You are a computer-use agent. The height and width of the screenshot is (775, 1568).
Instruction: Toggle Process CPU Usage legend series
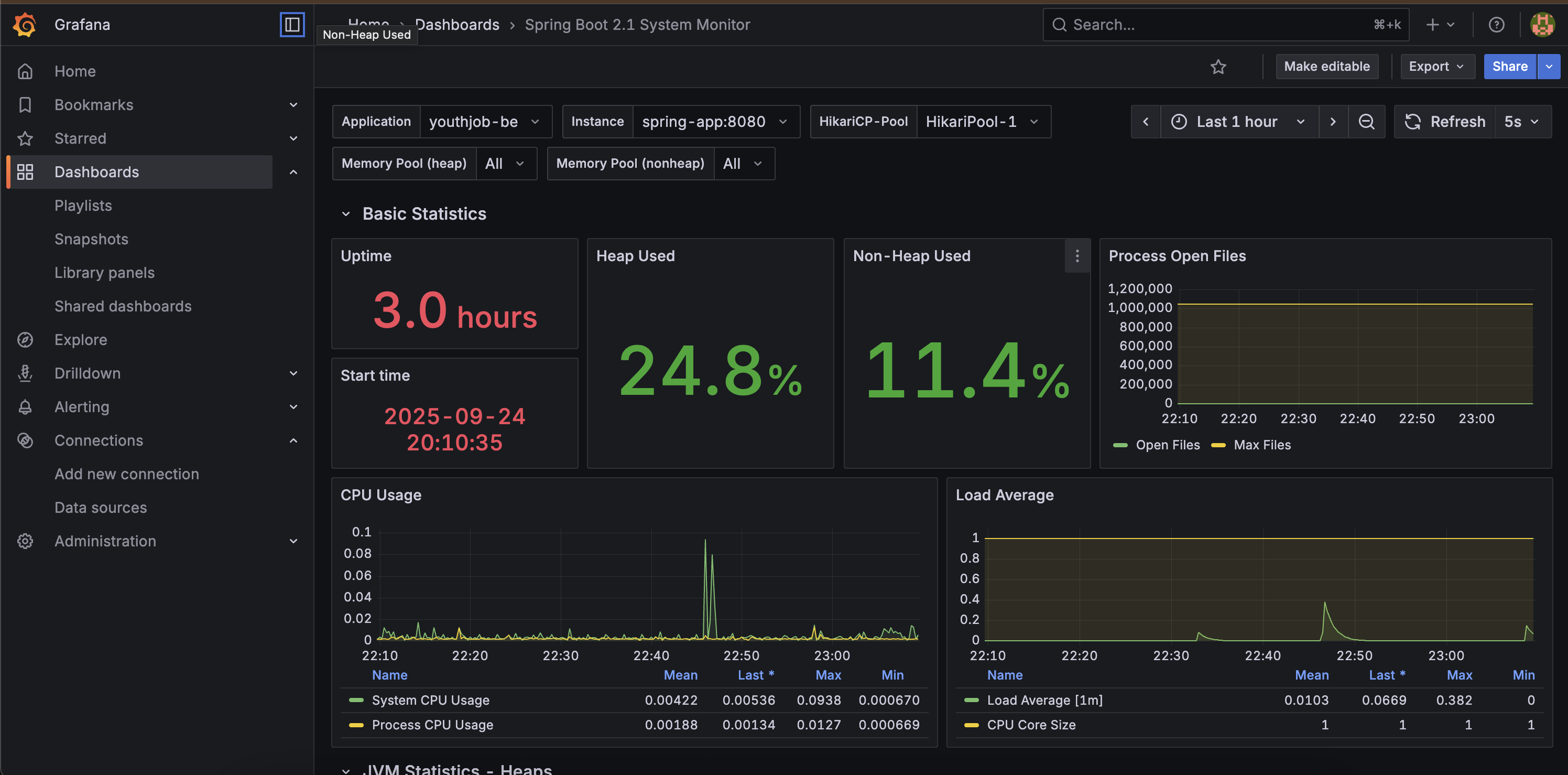click(432, 725)
